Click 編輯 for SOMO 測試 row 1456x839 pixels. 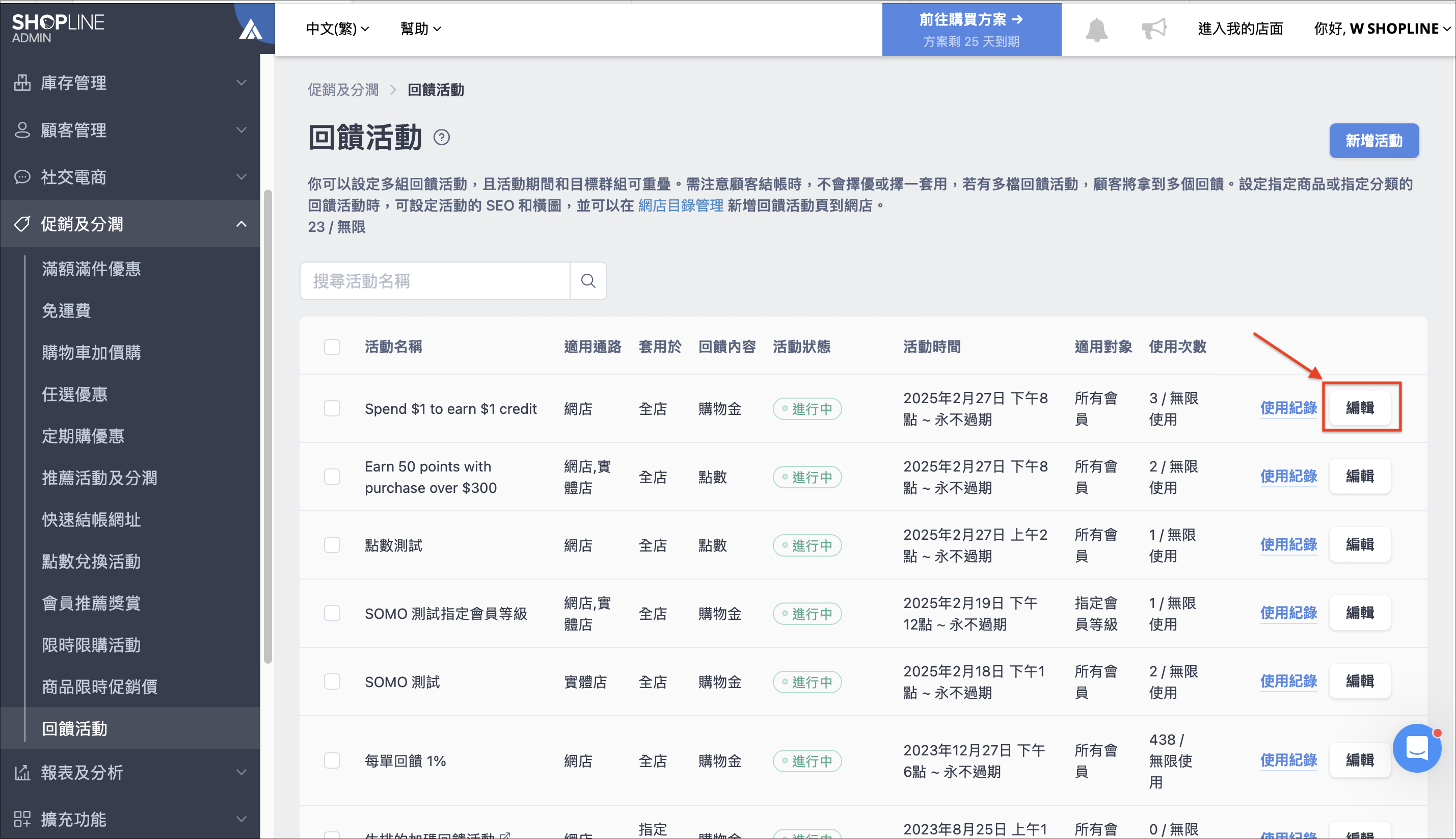(x=1360, y=681)
